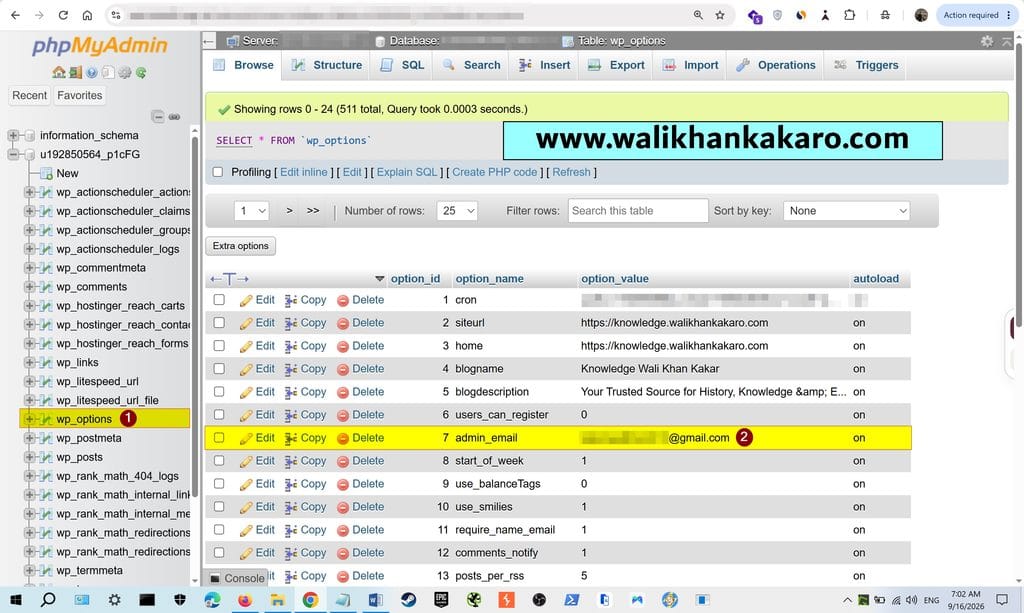Open Sort by key dropdown
The image size is (1024, 613).
coord(846,211)
